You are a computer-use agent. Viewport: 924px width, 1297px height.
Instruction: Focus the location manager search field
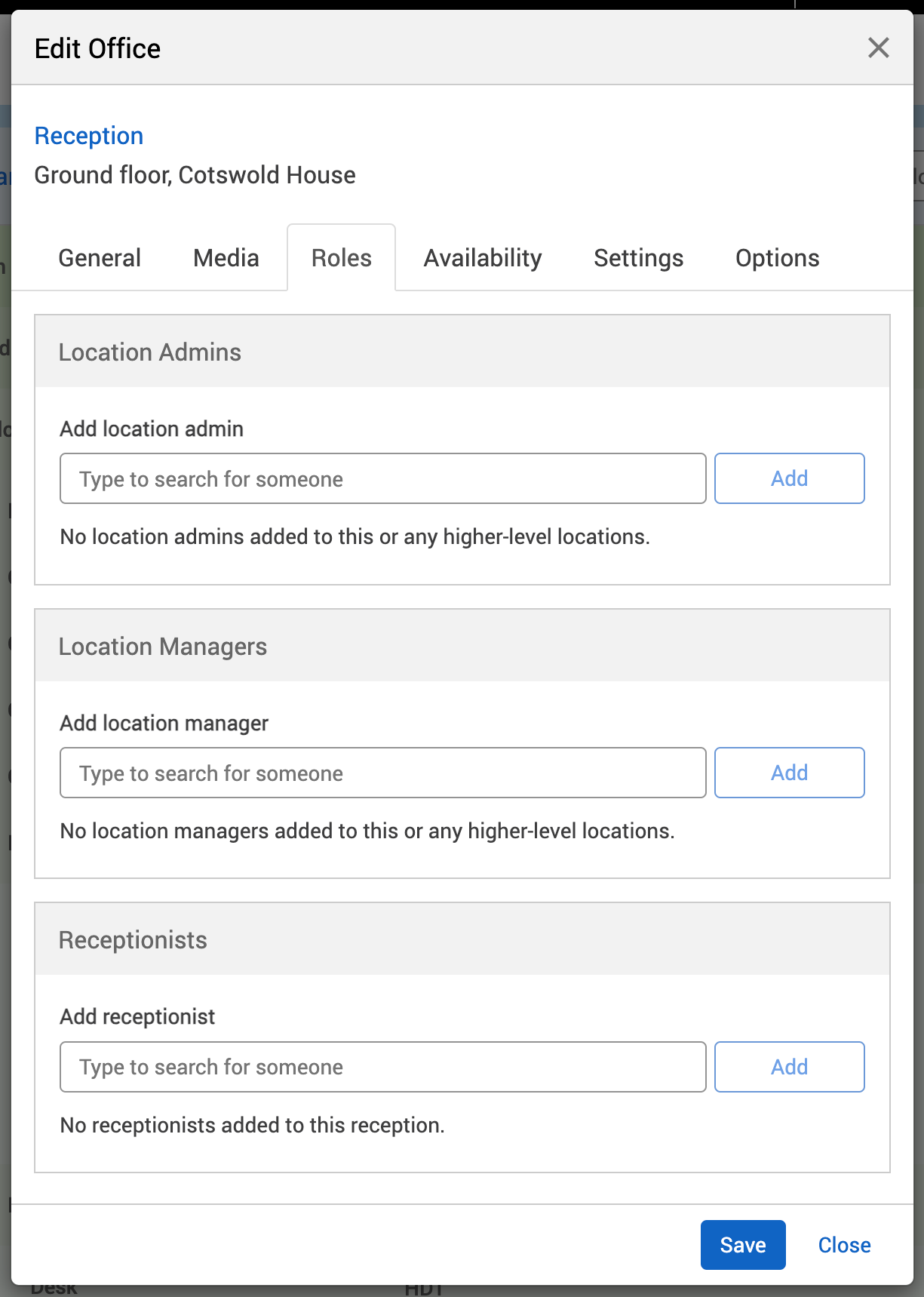382,773
